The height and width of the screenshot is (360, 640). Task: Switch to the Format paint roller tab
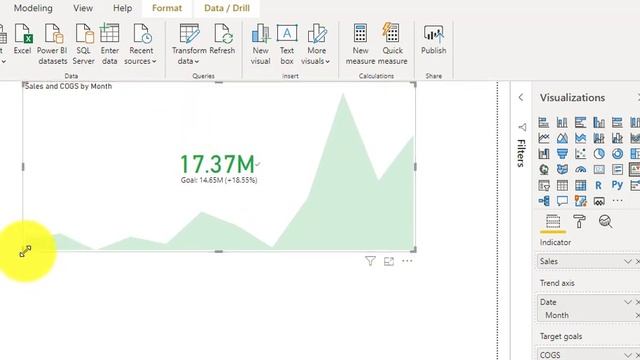[579, 222]
